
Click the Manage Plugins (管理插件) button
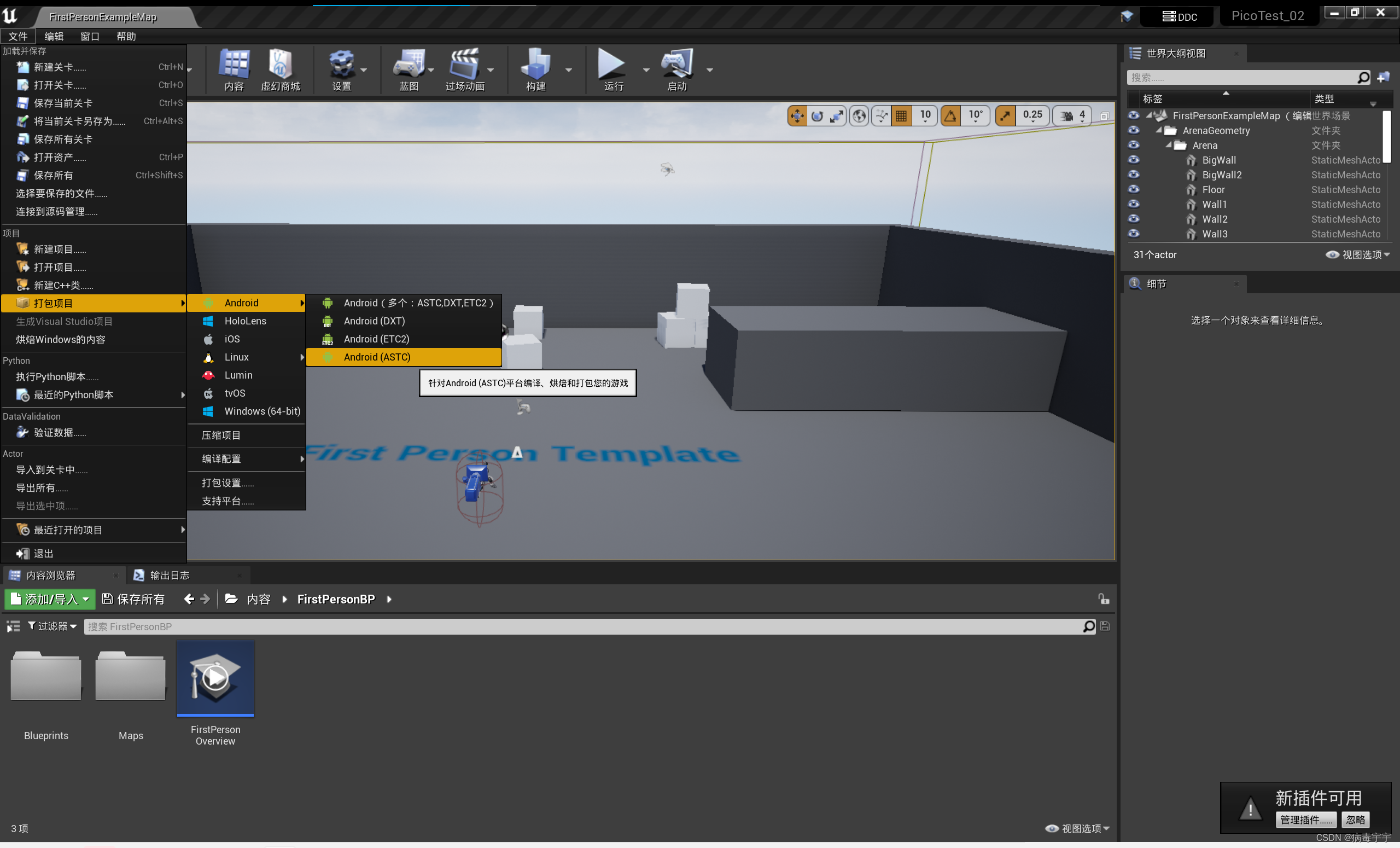[1306, 819]
